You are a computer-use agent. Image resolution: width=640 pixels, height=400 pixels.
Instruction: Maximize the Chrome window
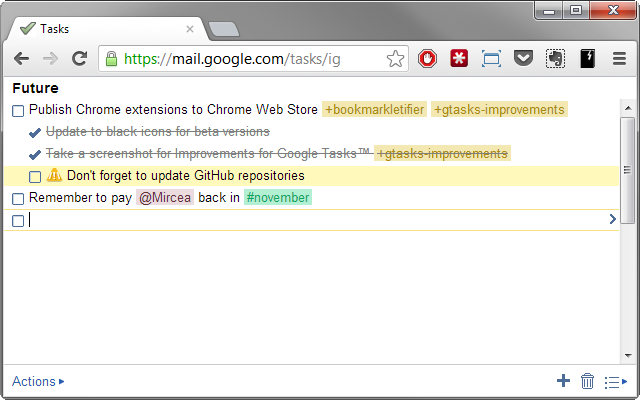[x=576, y=11]
